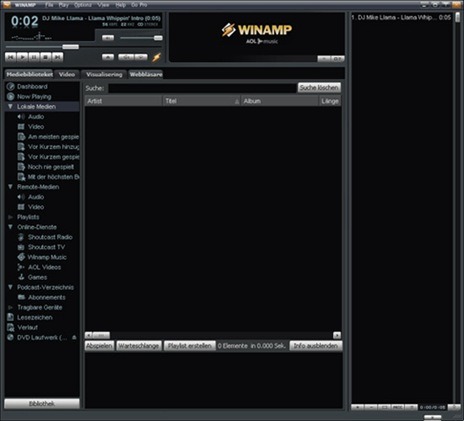Image resolution: width=464 pixels, height=421 pixels.
Task: Collapse the Online-Dienste tree node
Action: [x=10, y=227]
